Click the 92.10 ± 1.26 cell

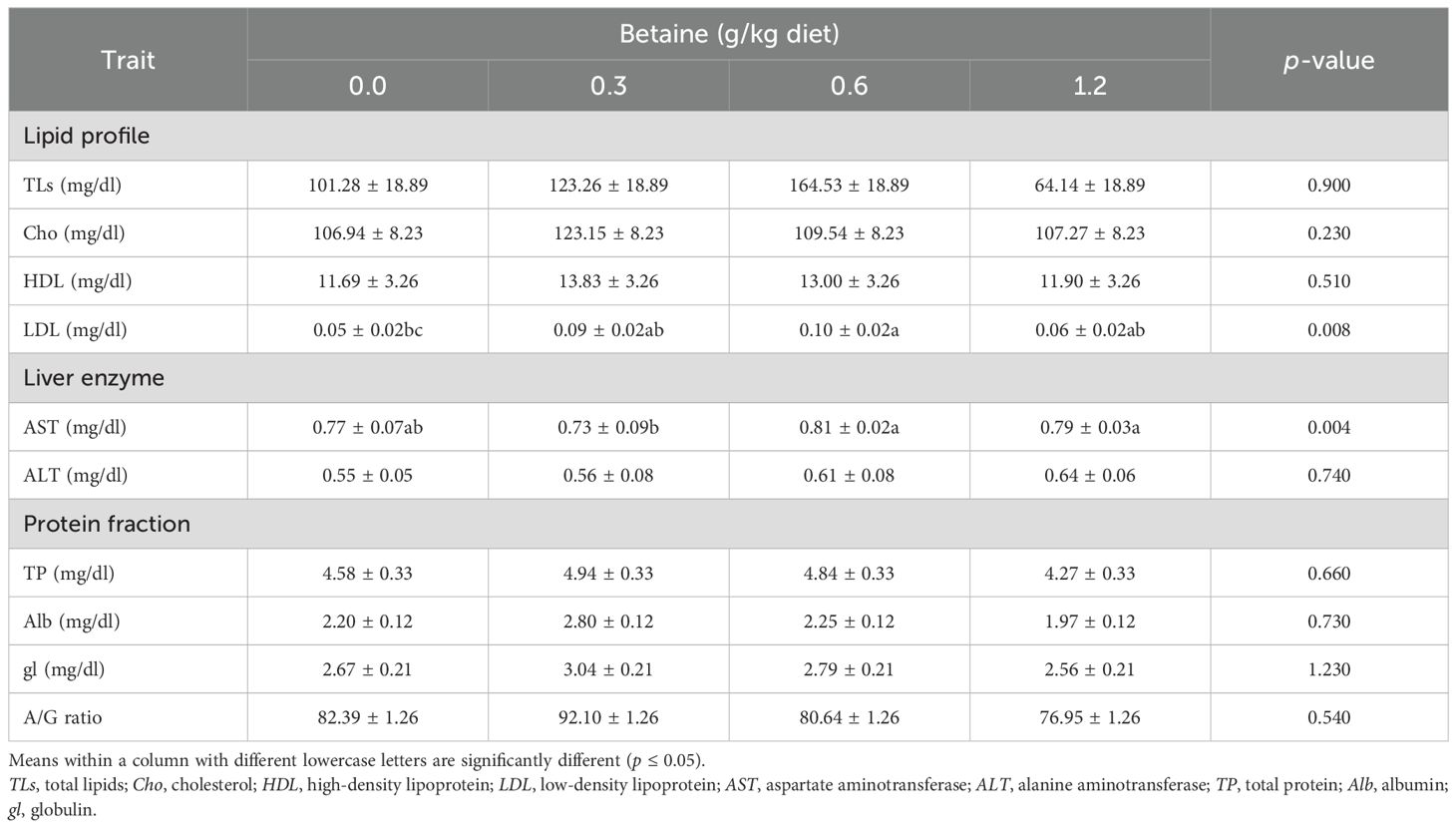608,717
